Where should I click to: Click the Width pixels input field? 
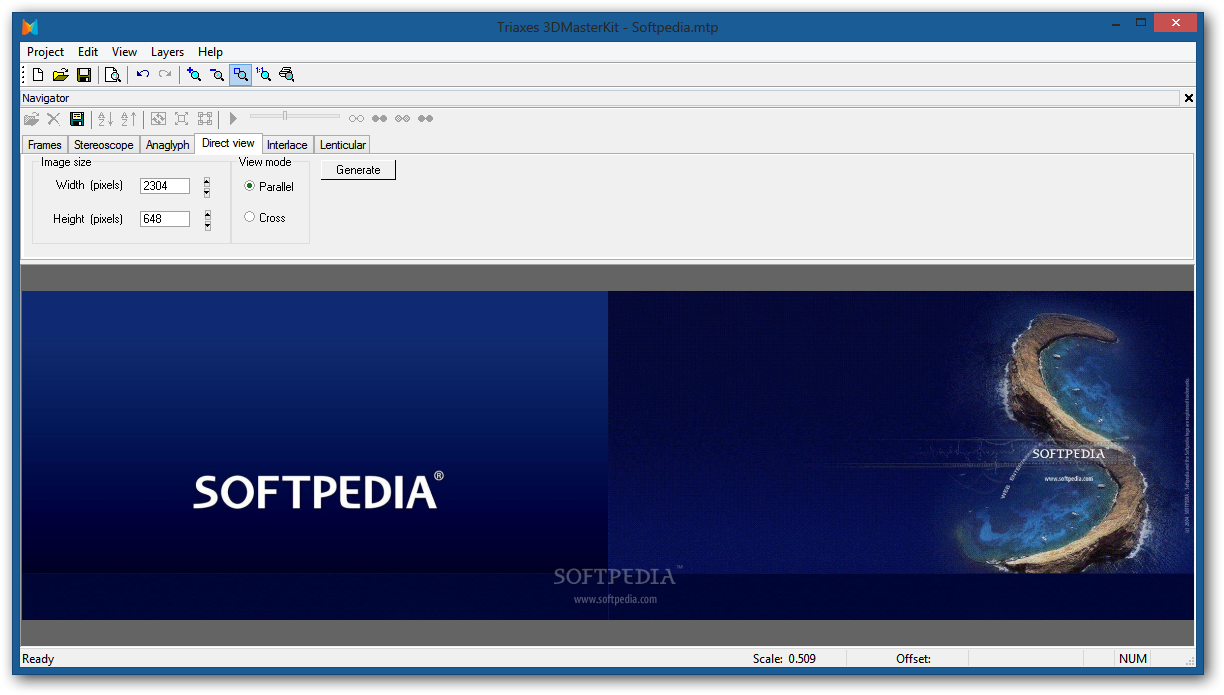[165, 186]
